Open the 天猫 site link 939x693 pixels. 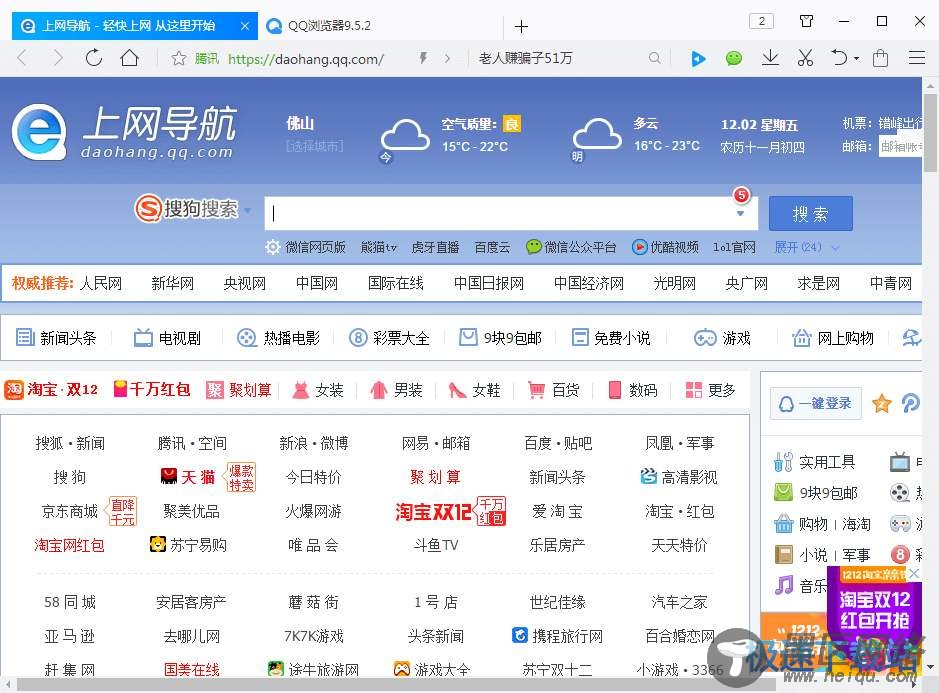[188, 477]
